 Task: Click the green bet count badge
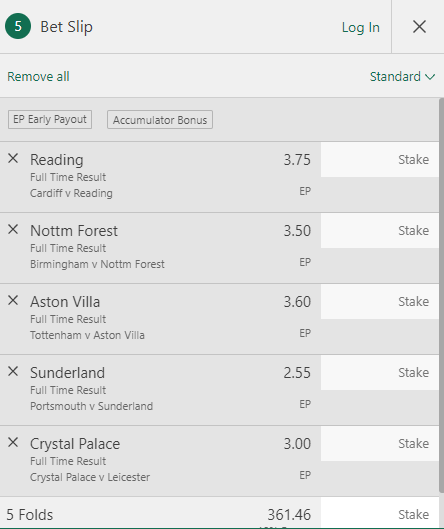tap(18, 26)
